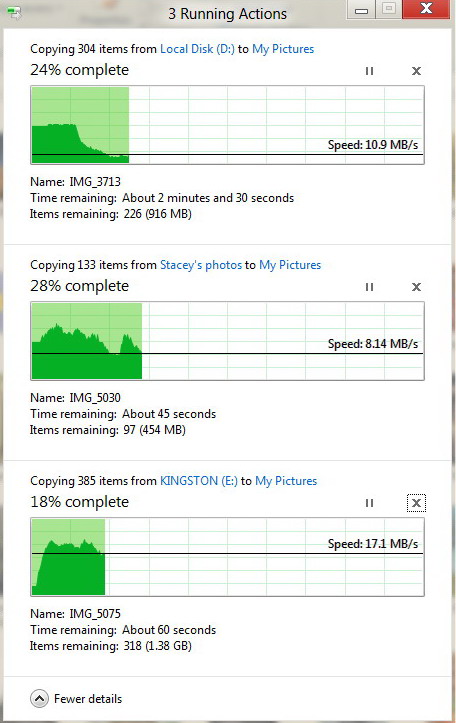Click the 3 Running Actions title bar
Viewport: 456px width, 723px height.
click(227, 14)
